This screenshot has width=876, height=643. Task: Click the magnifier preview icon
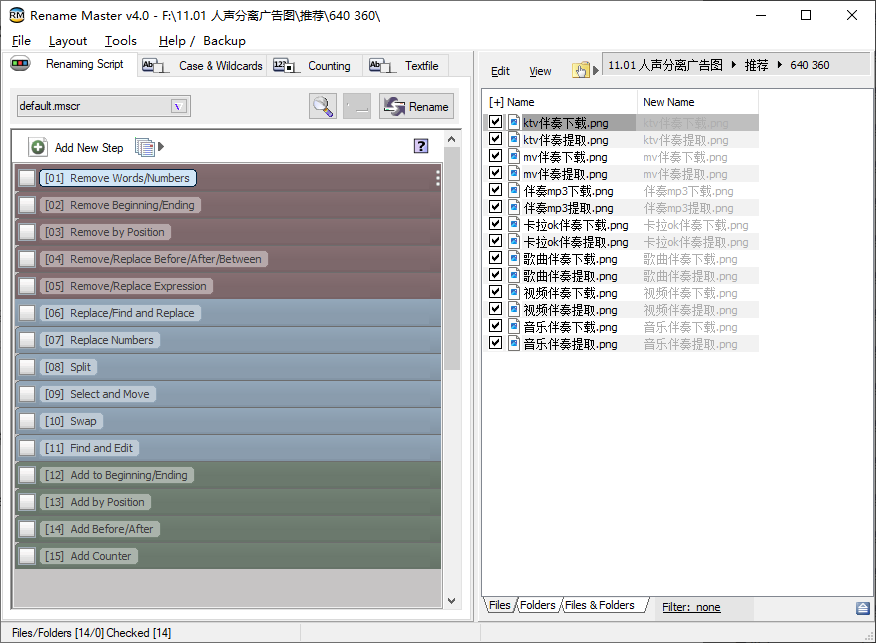coord(323,106)
